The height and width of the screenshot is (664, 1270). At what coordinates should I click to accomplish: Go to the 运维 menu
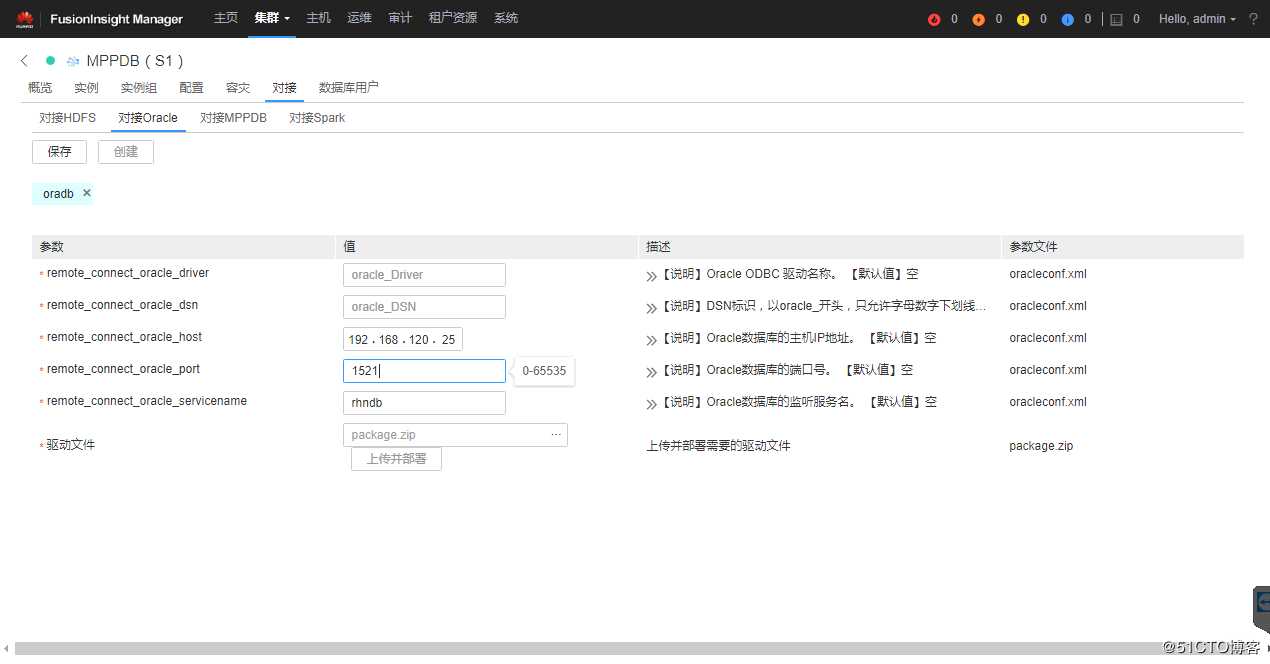click(x=359, y=18)
